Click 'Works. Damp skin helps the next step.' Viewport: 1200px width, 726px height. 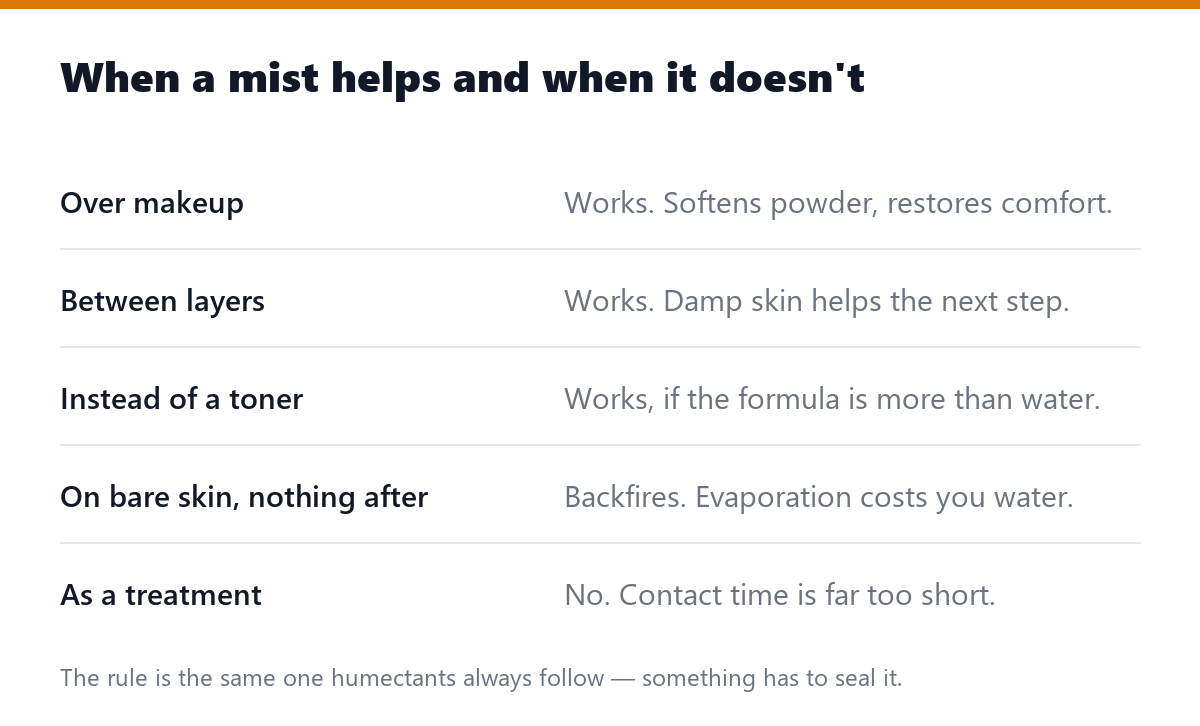(x=817, y=301)
